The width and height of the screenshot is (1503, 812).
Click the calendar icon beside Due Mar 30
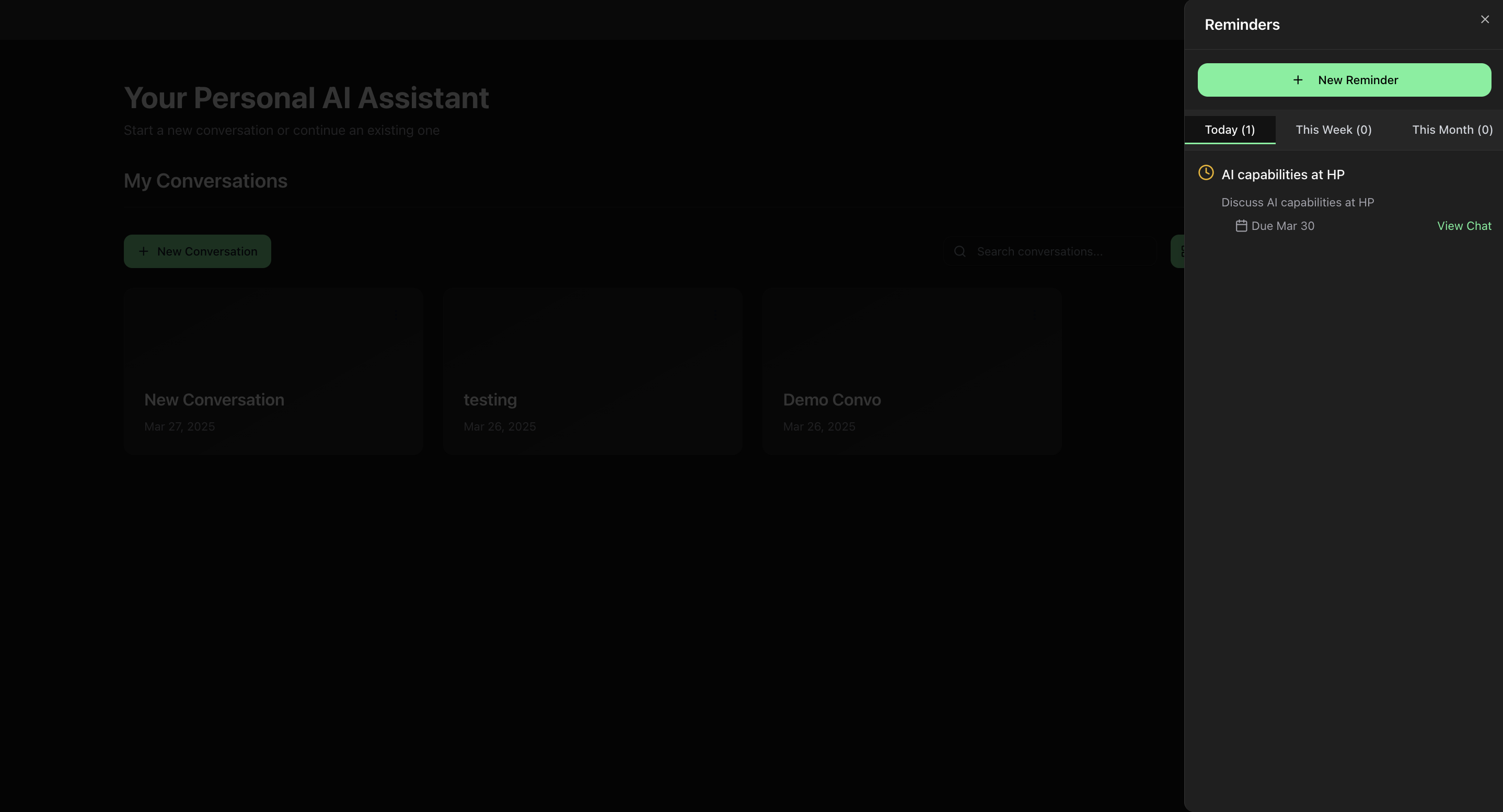[1241, 226]
